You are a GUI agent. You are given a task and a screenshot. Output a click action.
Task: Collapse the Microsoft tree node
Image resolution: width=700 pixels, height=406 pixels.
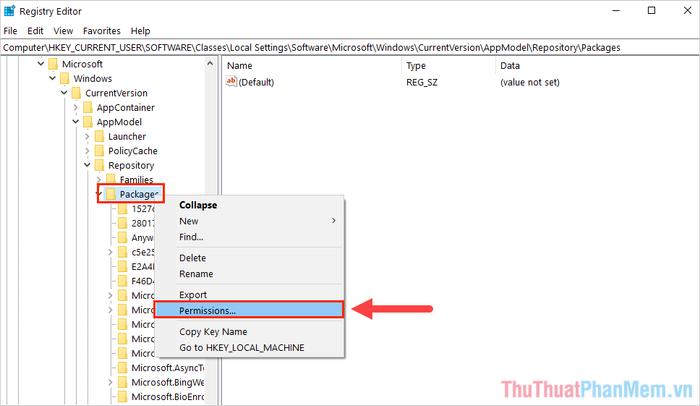pos(41,64)
